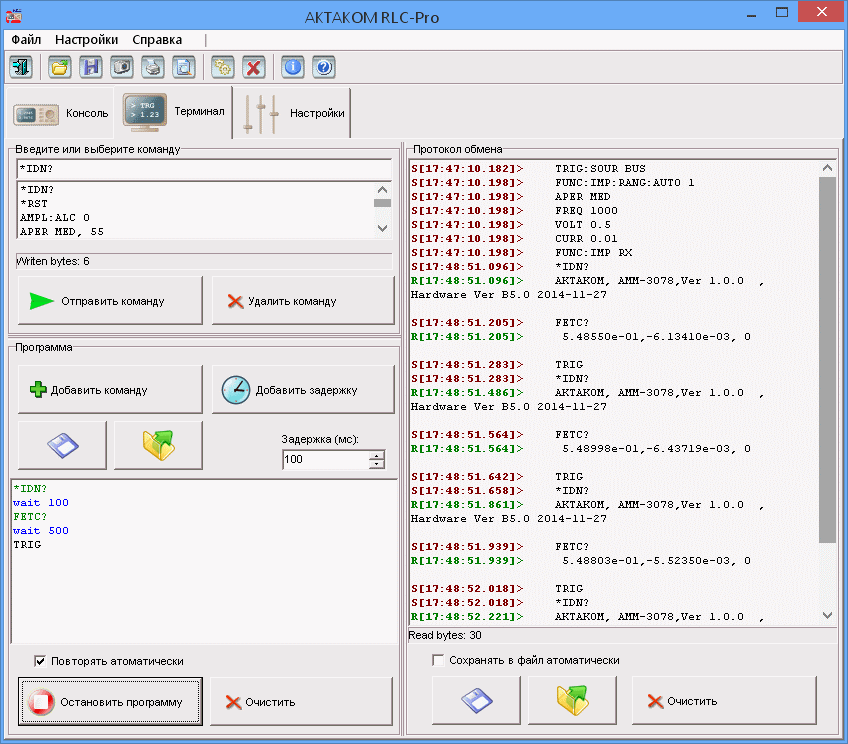Click log response 5.48998e-01,-6.43719e-03, 0
Screen dimensions: 848x744
coord(657,449)
